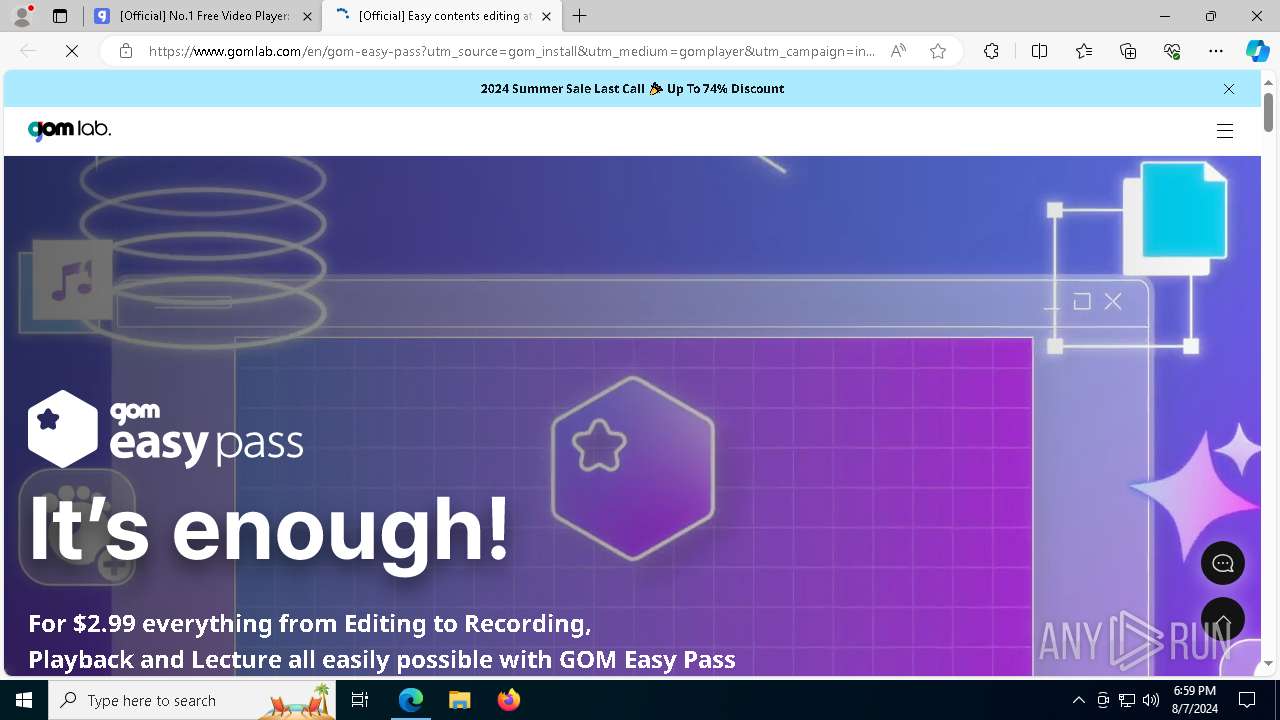Open the 2024 Summer Sale discount link
The width and height of the screenshot is (1280, 720).
pos(632,89)
